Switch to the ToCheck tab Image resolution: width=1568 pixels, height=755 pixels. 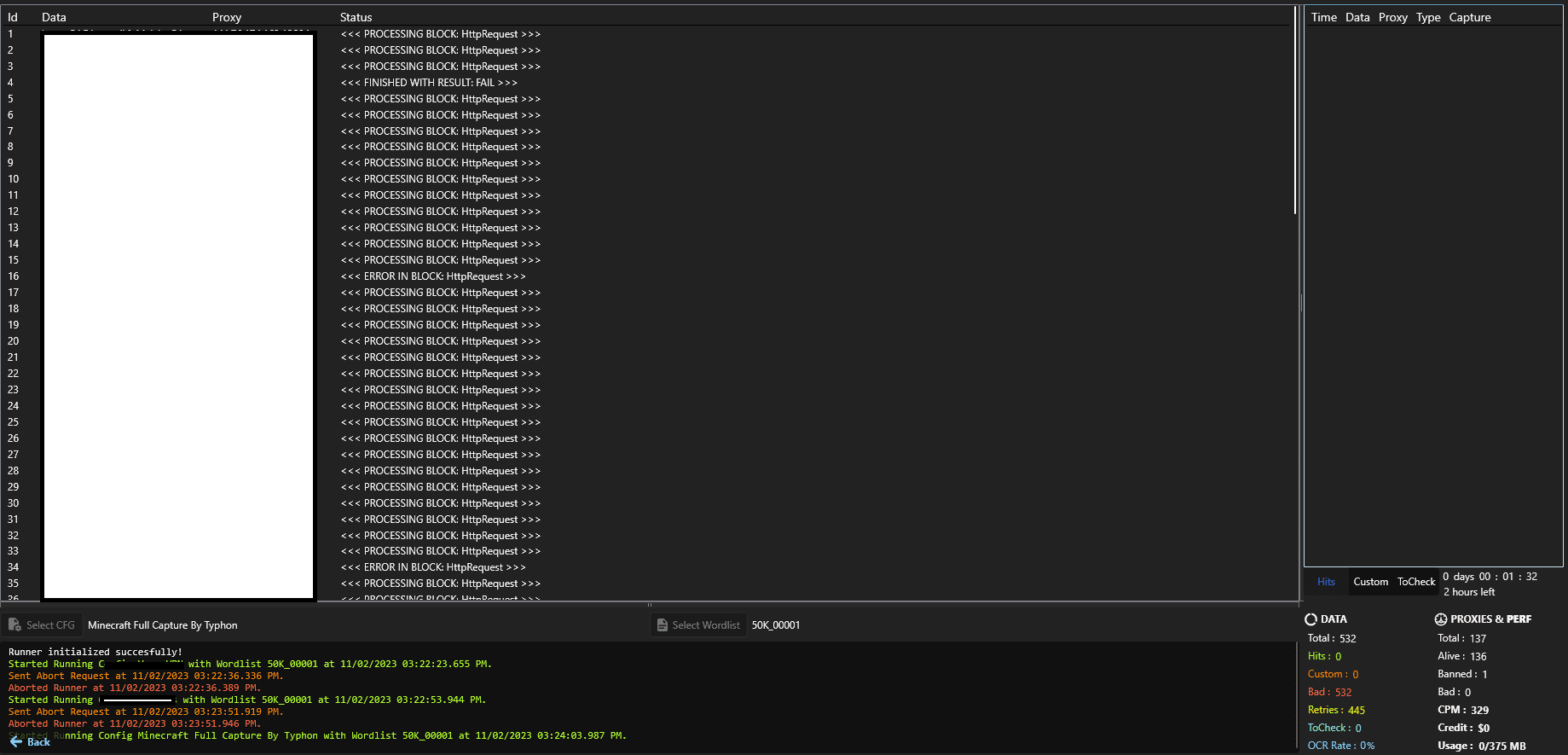pyautogui.click(x=1416, y=582)
